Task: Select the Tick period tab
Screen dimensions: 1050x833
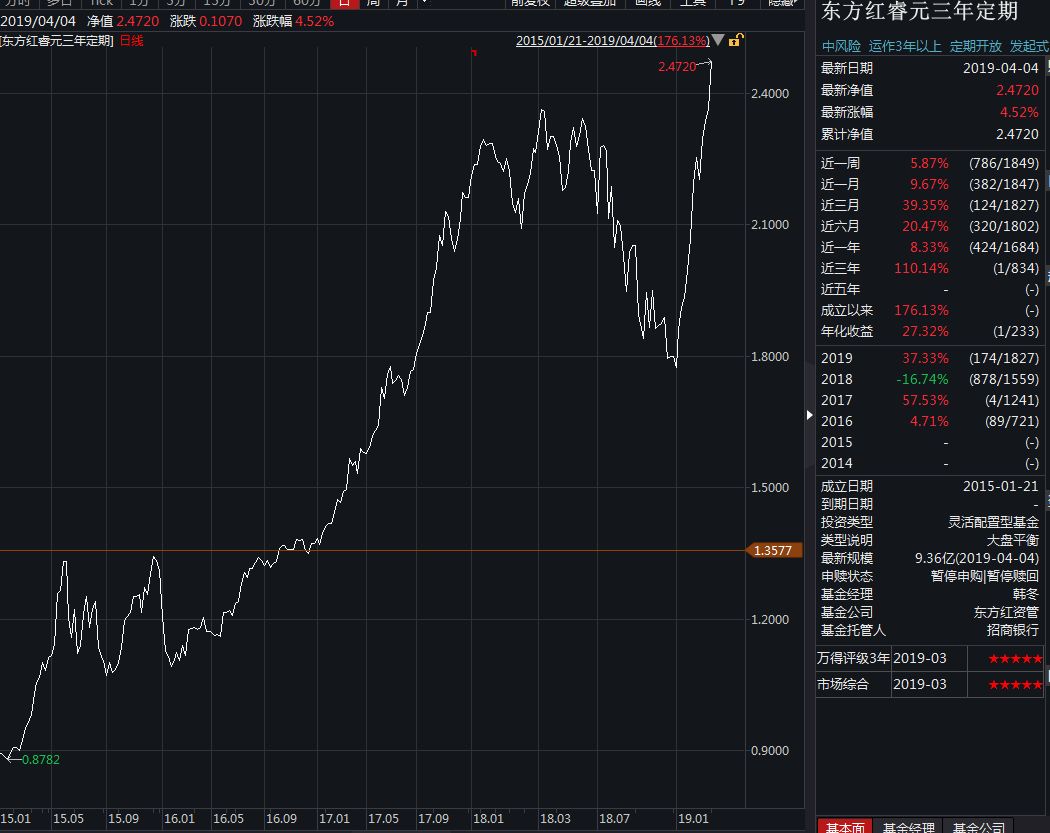Action: click(102, 3)
